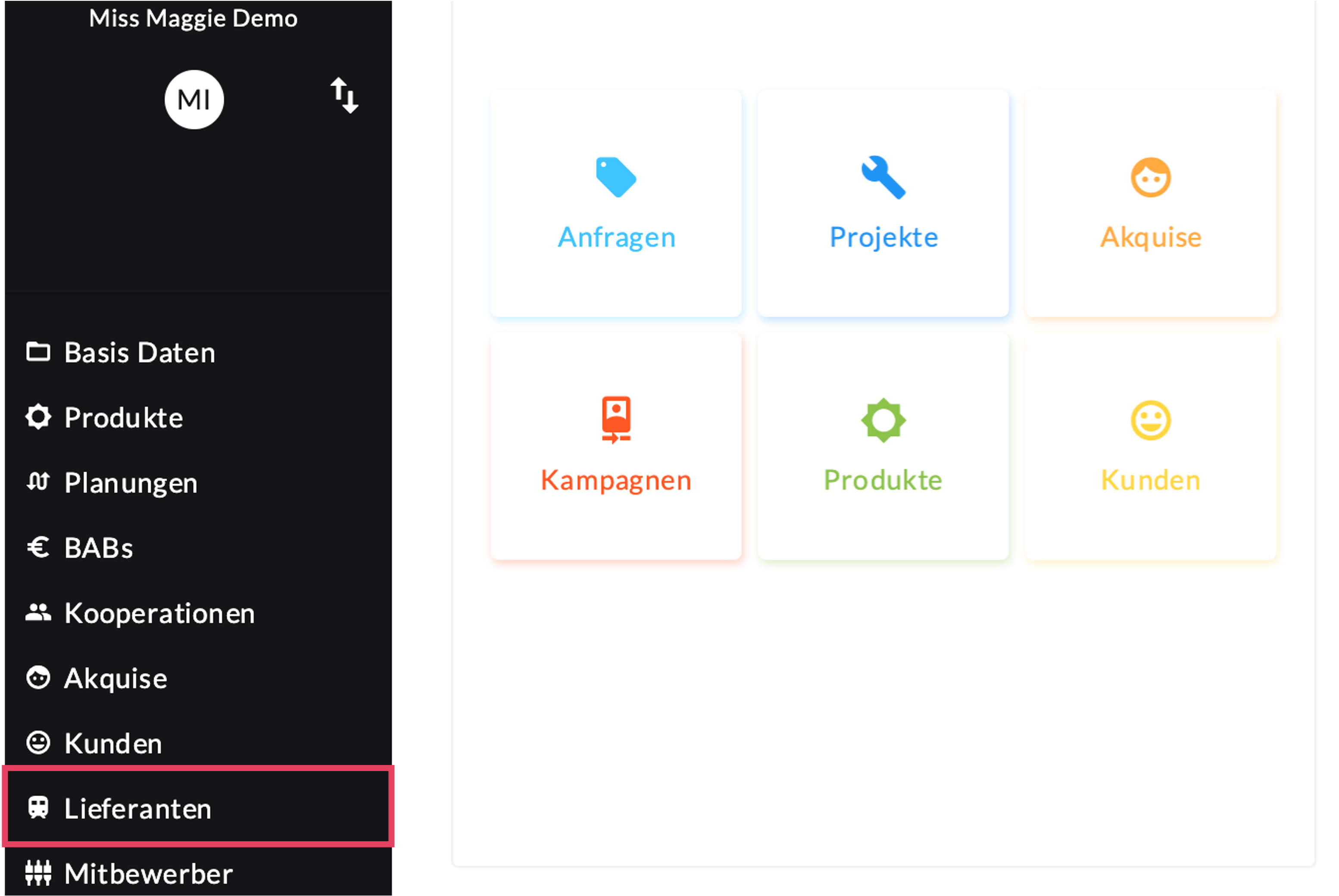This screenshot has width=1339, height=896.
Task: Select Akquise sidebar menu item
Action: tap(115, 678)
